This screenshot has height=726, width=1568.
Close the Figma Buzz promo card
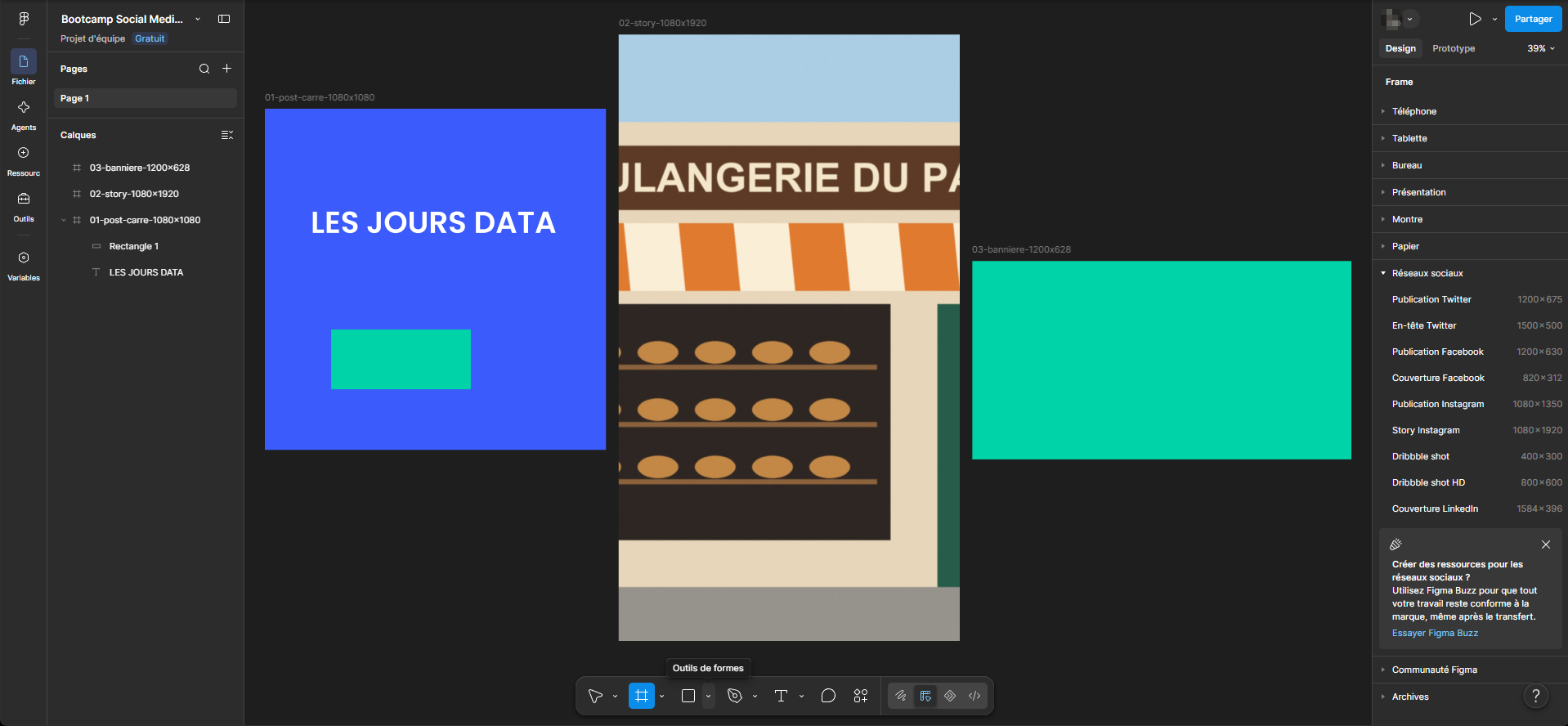click(x=1545, y=544)
